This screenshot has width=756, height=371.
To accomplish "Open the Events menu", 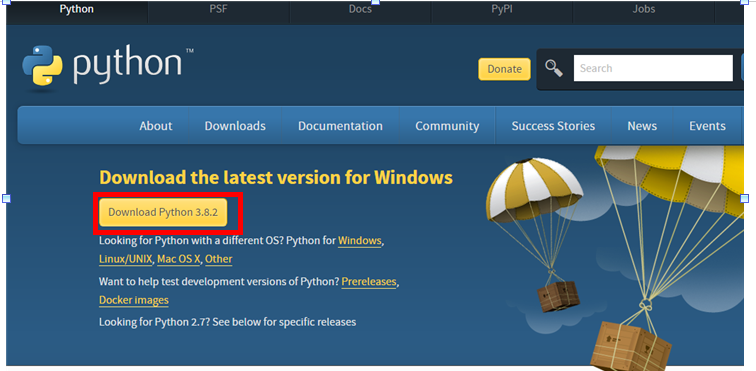I will [x=707, y=126].
